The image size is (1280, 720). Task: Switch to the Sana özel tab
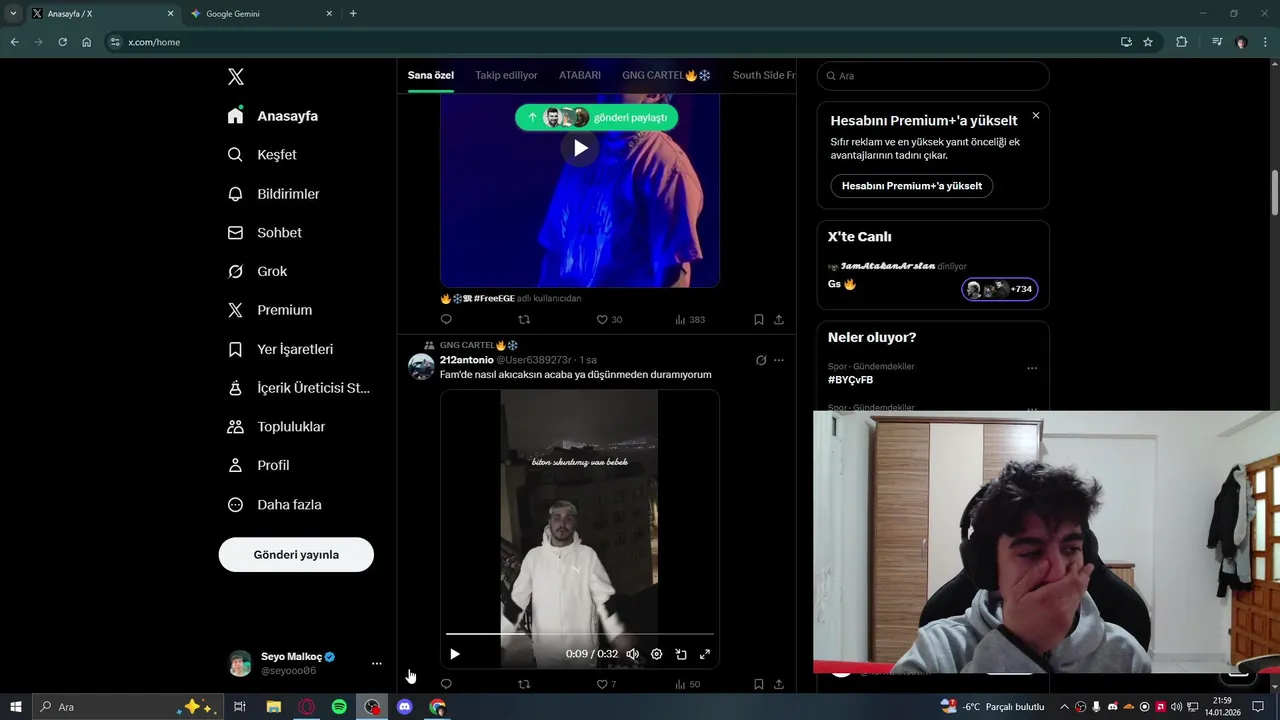tap(431, 75)
